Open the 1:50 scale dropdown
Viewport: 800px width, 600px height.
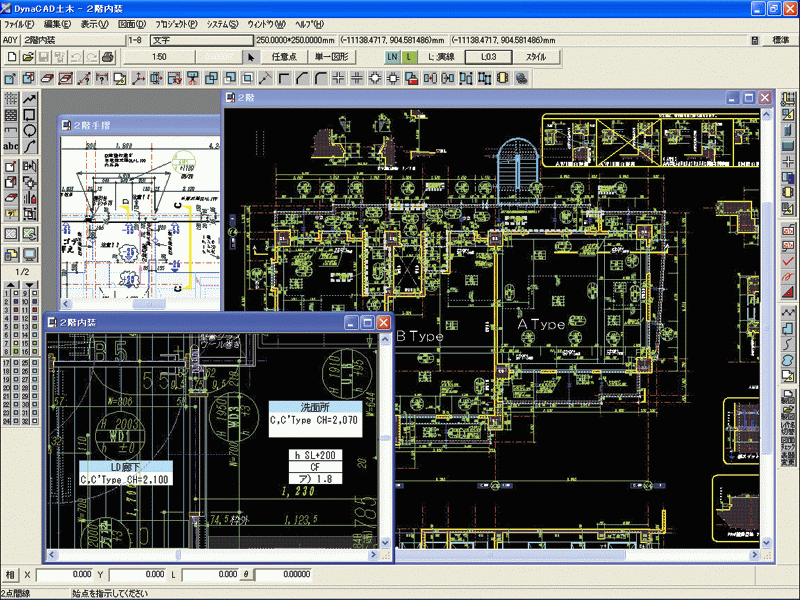[x=160, y=57]
